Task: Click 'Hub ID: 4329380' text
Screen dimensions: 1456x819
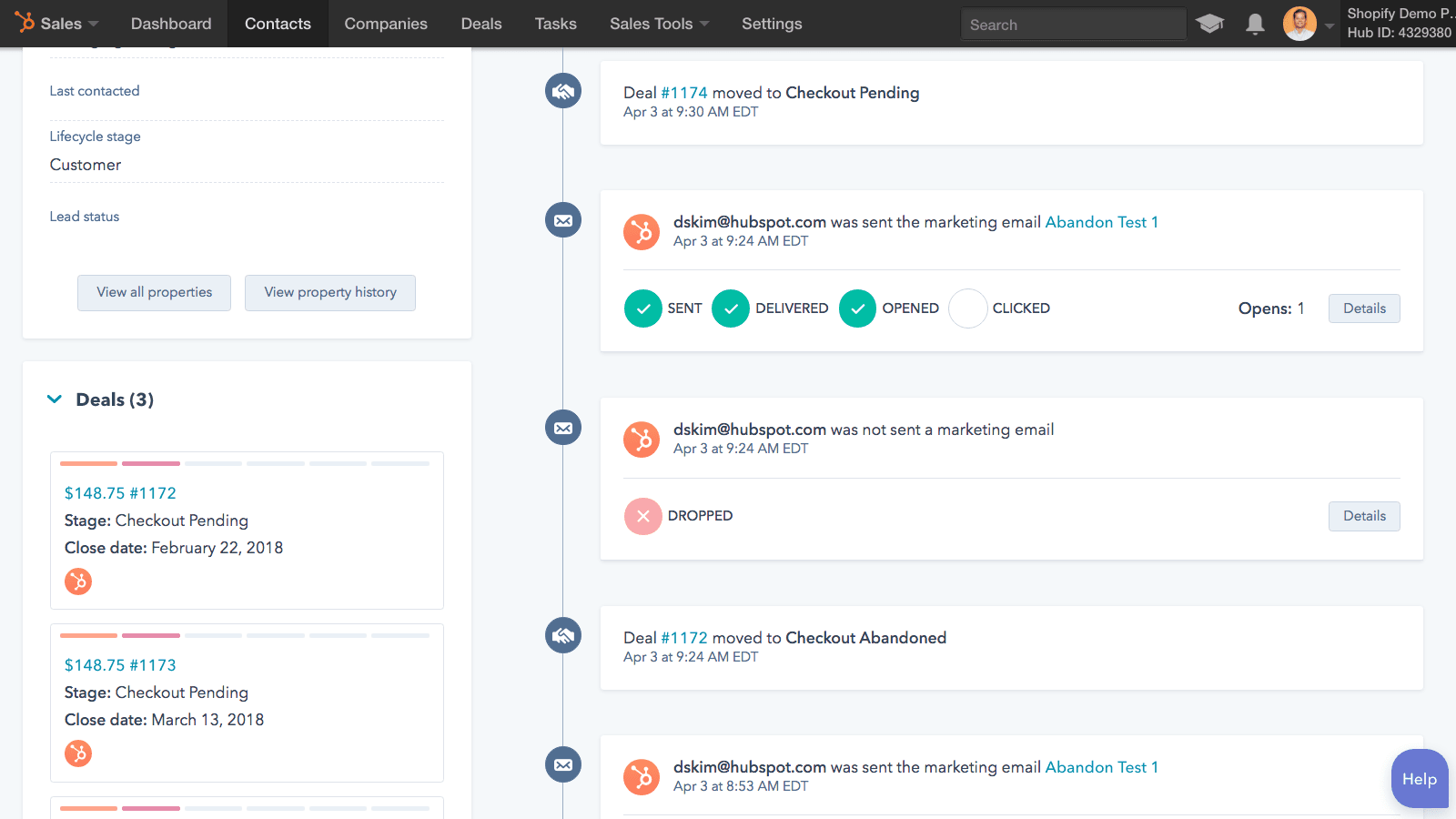Action: coord(1399,33)
